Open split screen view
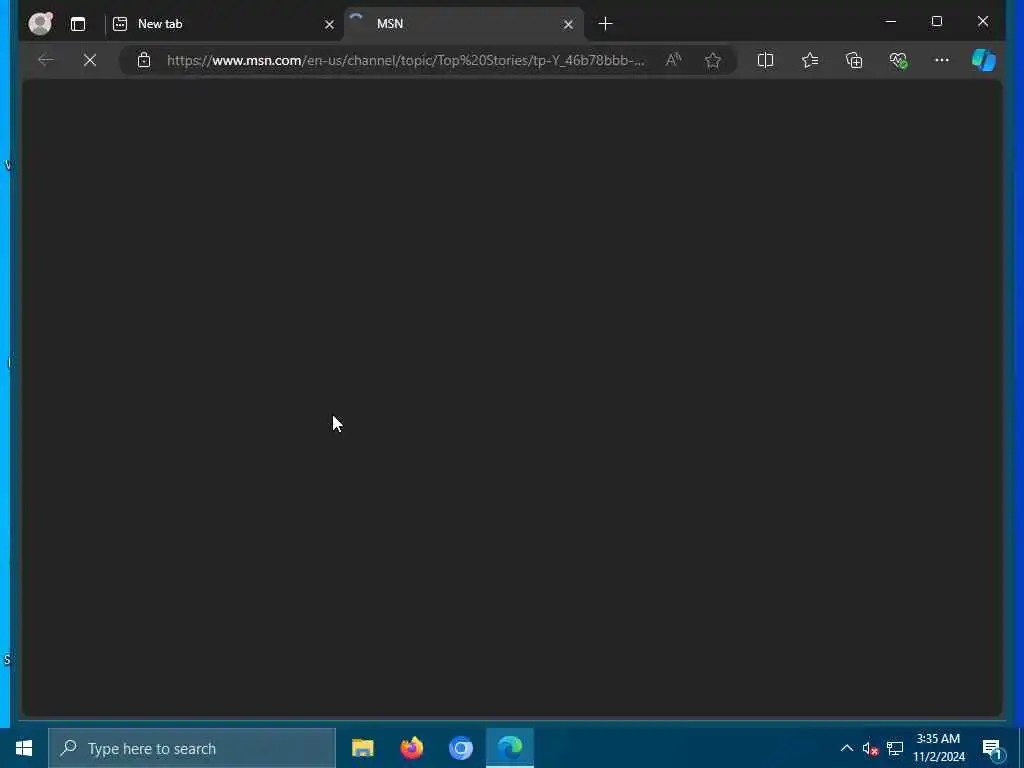The height and width of the screenshot is (768, 1024). (x=765, y=60)
